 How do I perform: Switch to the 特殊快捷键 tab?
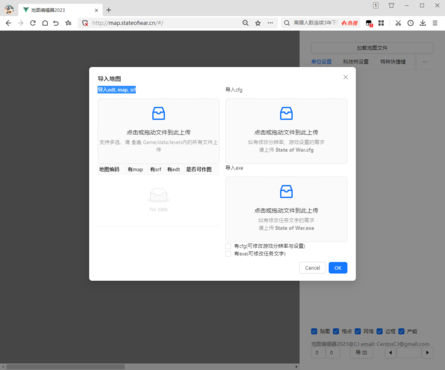(x=393, y=62)
